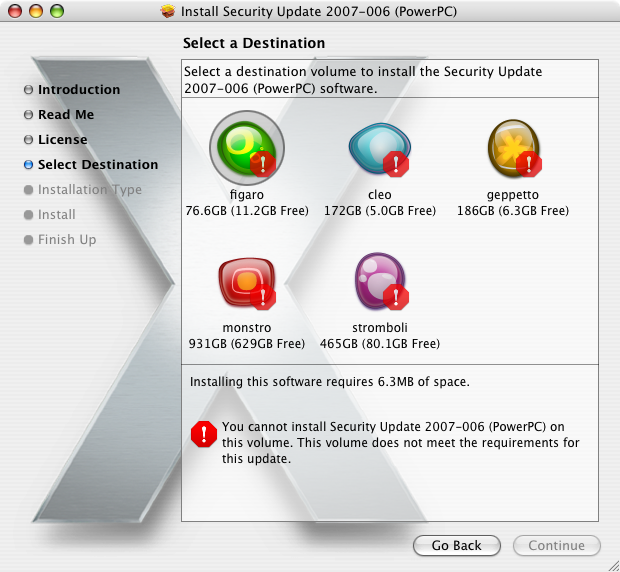Click the Select a Destination heading

254,43
